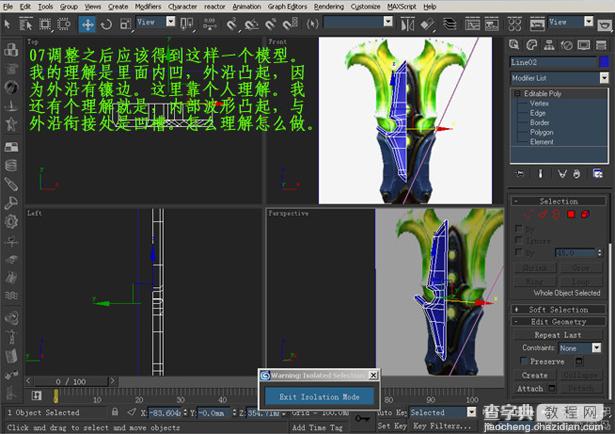Image resolution: width=615 pixels, height=434 pixels.
Task: Select the Select Object arrow tool
Action: (x=7, y=24)
